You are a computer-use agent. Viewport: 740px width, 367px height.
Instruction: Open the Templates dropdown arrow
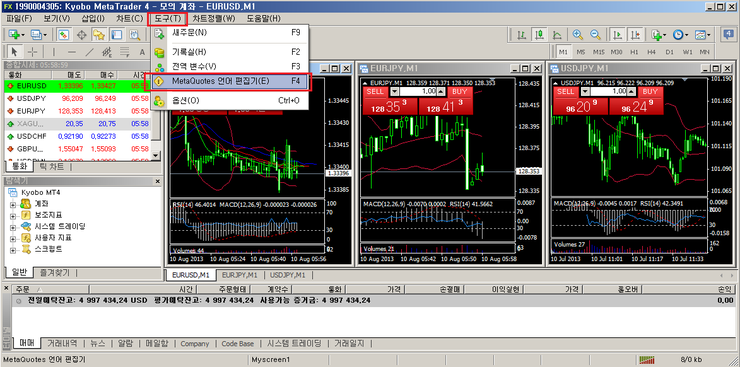pyautogui.click(x=709, y=35)
